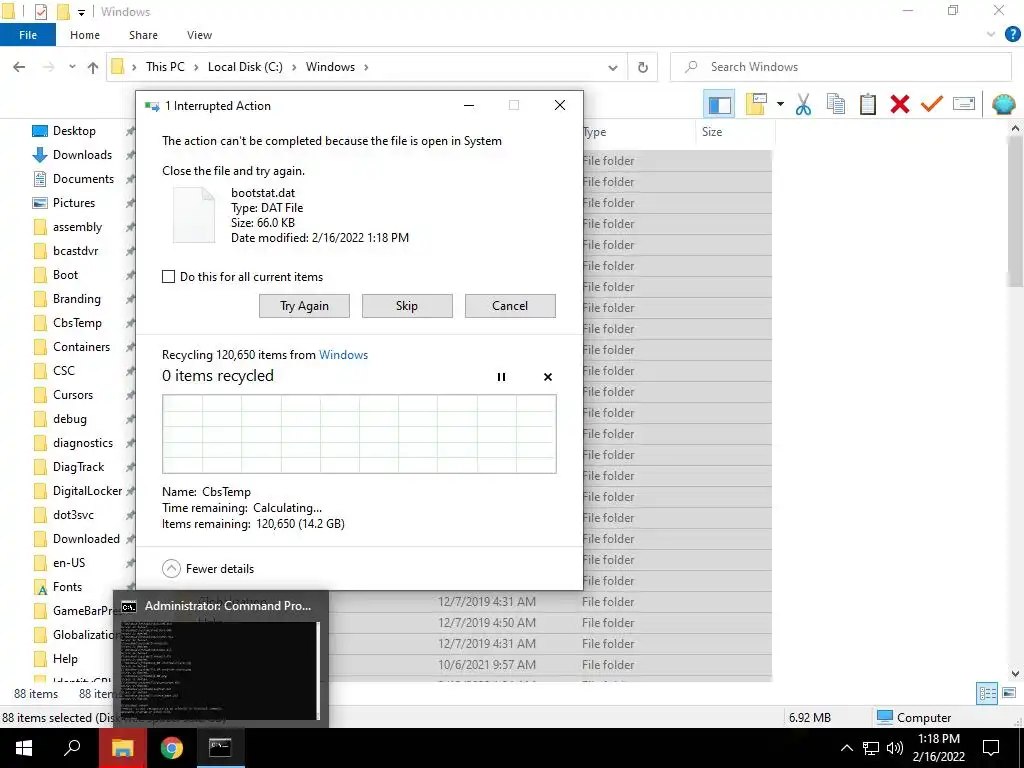Click This PC in the address breadcrumb
1024x768 pixels.
pyautogui.click(x=165, y=67)
